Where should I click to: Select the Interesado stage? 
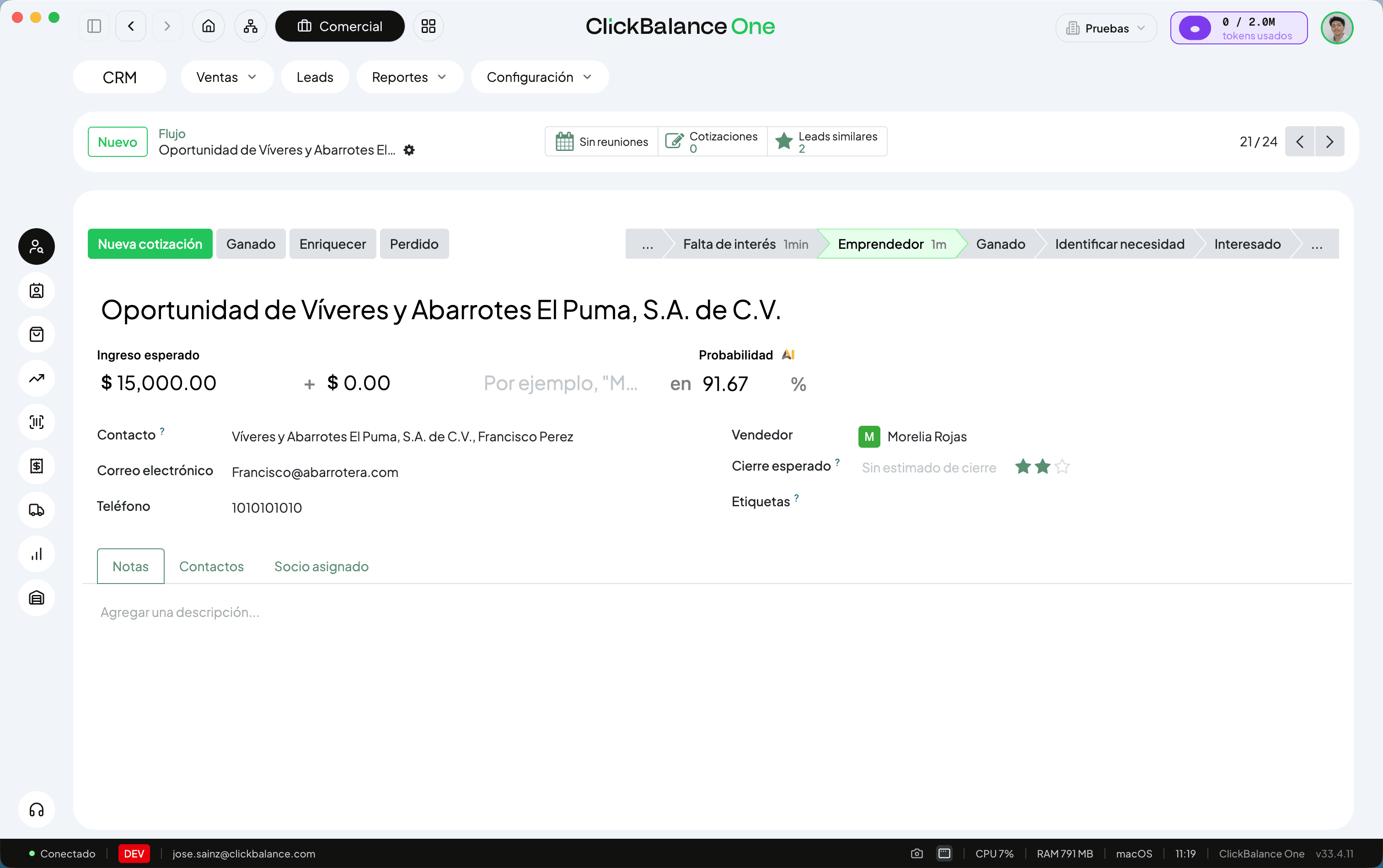(x=1247, y=245)
